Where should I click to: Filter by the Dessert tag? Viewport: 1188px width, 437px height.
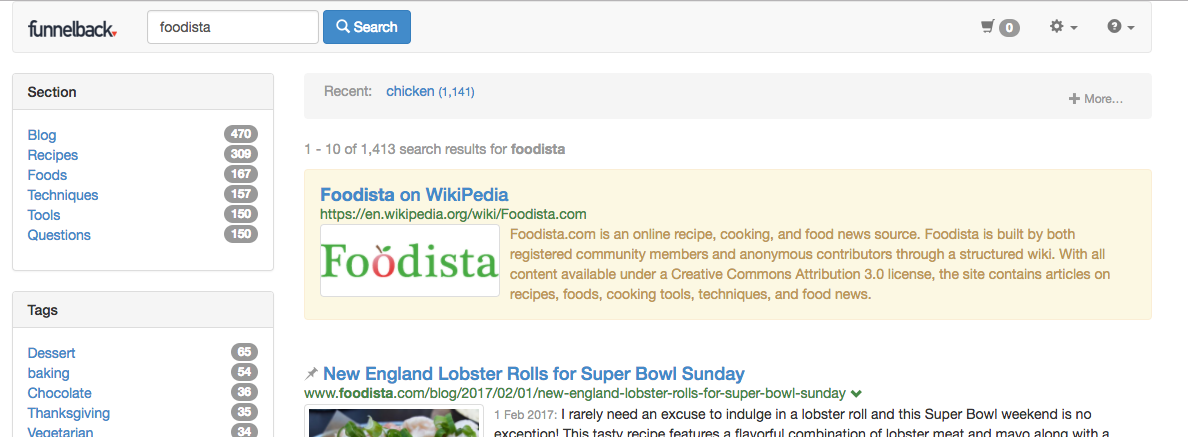(52, 353)
